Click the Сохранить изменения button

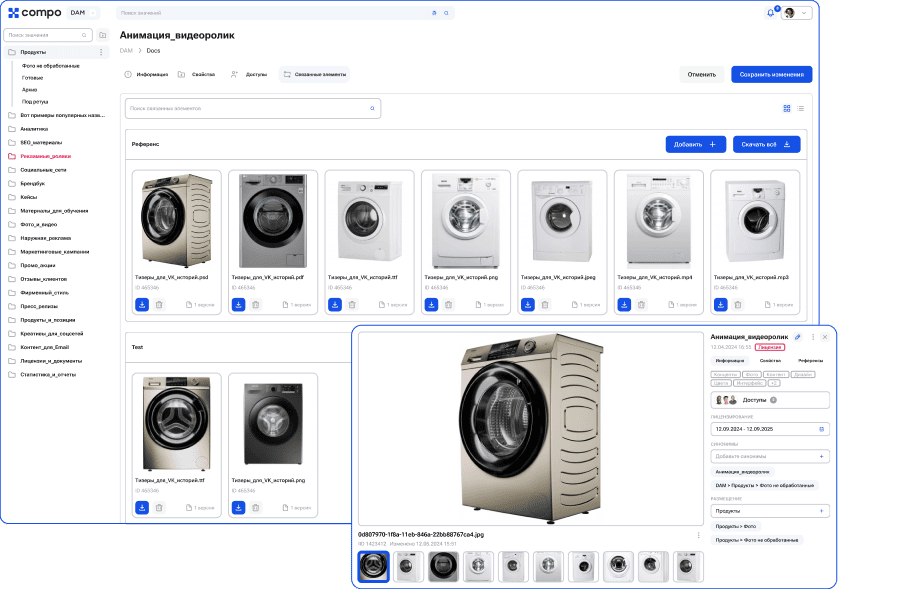(771, 74)
